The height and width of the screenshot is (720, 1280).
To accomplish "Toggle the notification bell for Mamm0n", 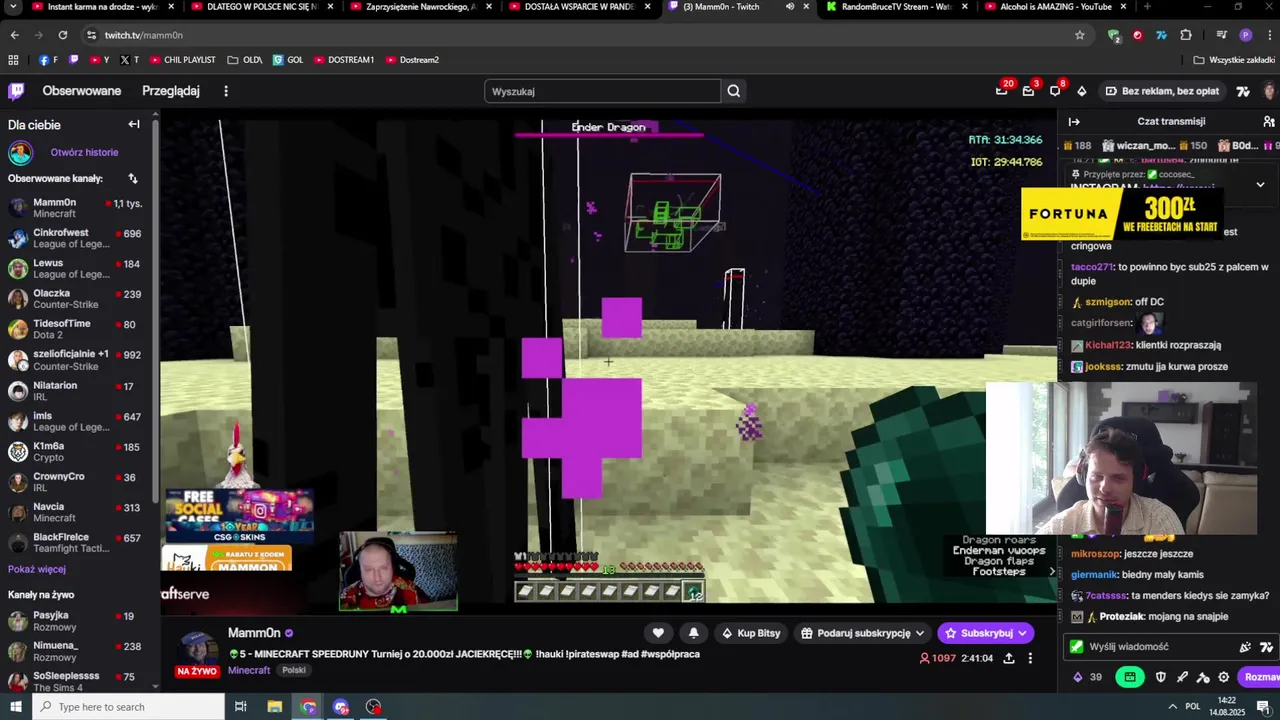I will pyautogui.click(x=694, y=633).
